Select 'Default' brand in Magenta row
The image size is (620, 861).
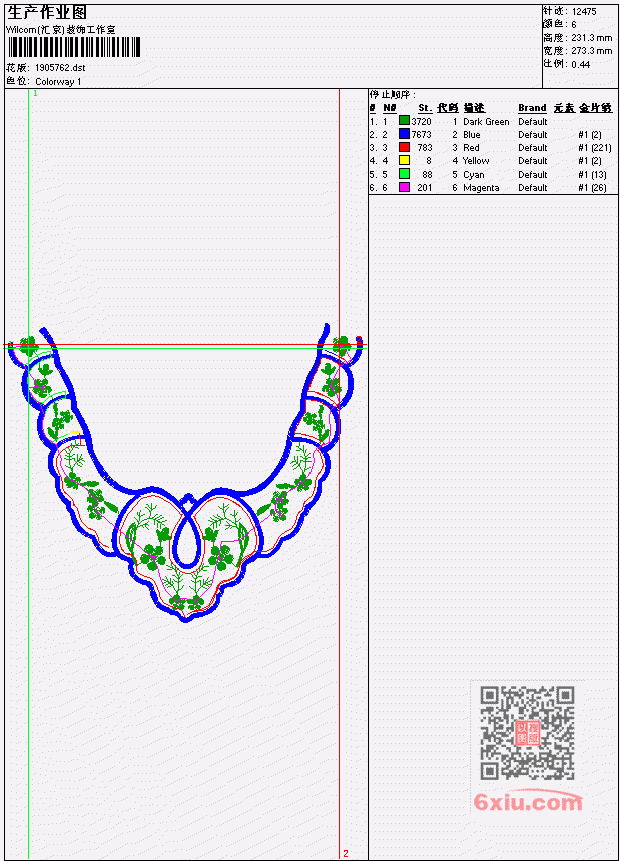click(533, 188)
